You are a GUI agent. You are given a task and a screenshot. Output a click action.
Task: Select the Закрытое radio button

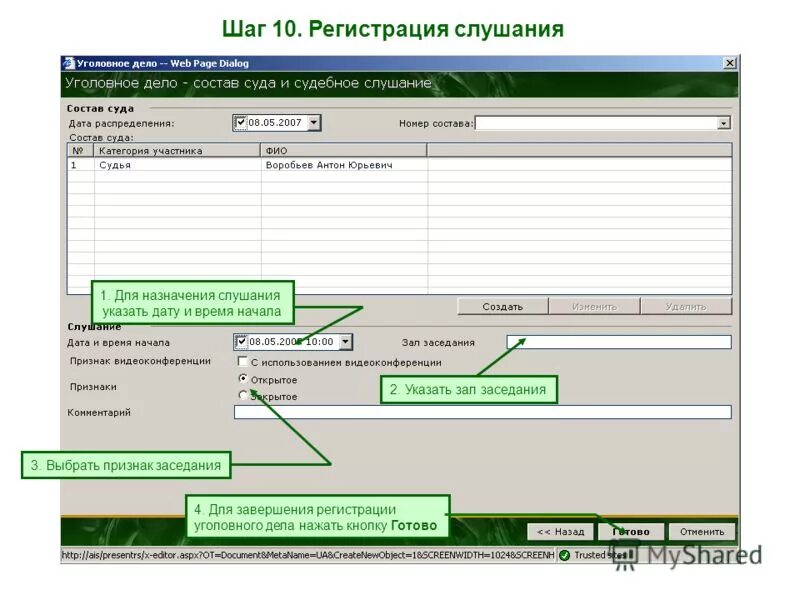[241, 396]
